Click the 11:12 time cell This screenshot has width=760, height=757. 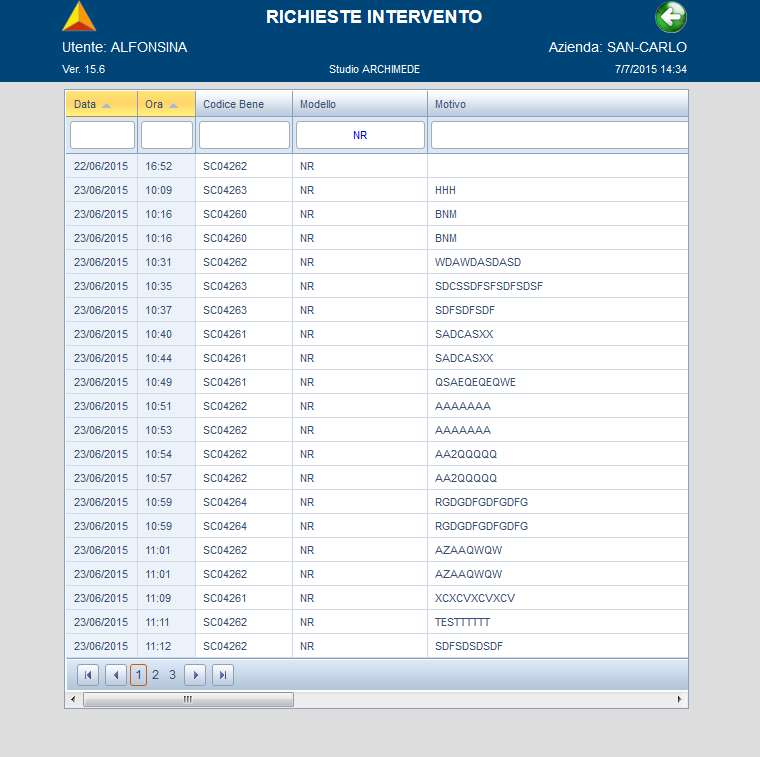click(x=166, y=646)
